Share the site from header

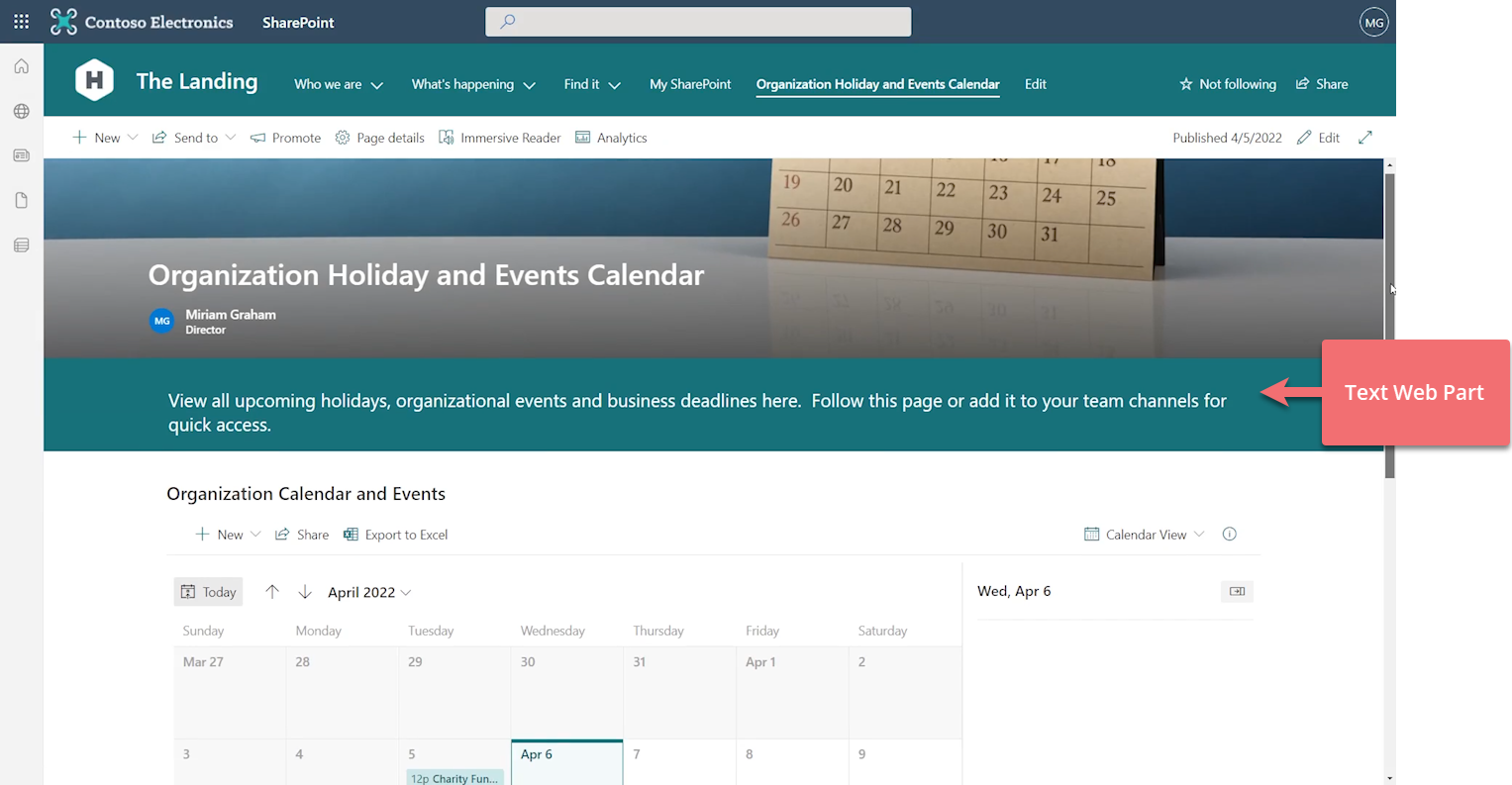pos(1322,84)
